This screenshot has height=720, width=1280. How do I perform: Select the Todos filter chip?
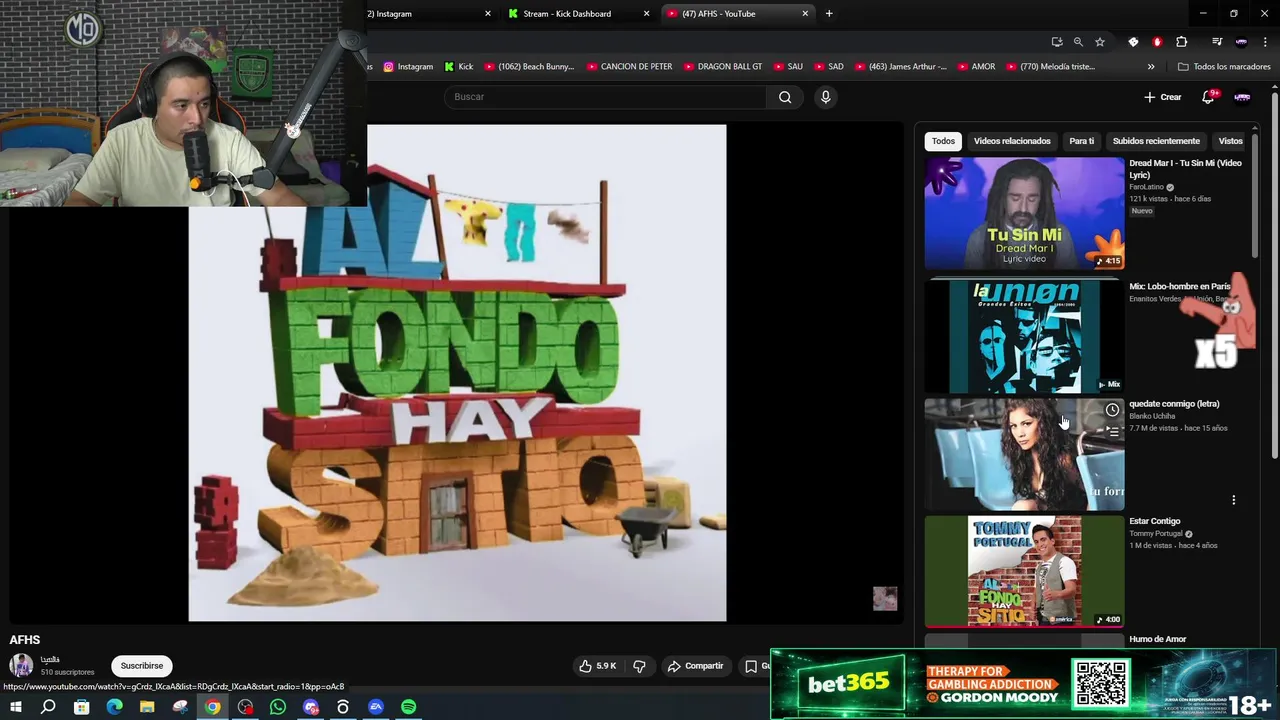(x=943, y=141)
